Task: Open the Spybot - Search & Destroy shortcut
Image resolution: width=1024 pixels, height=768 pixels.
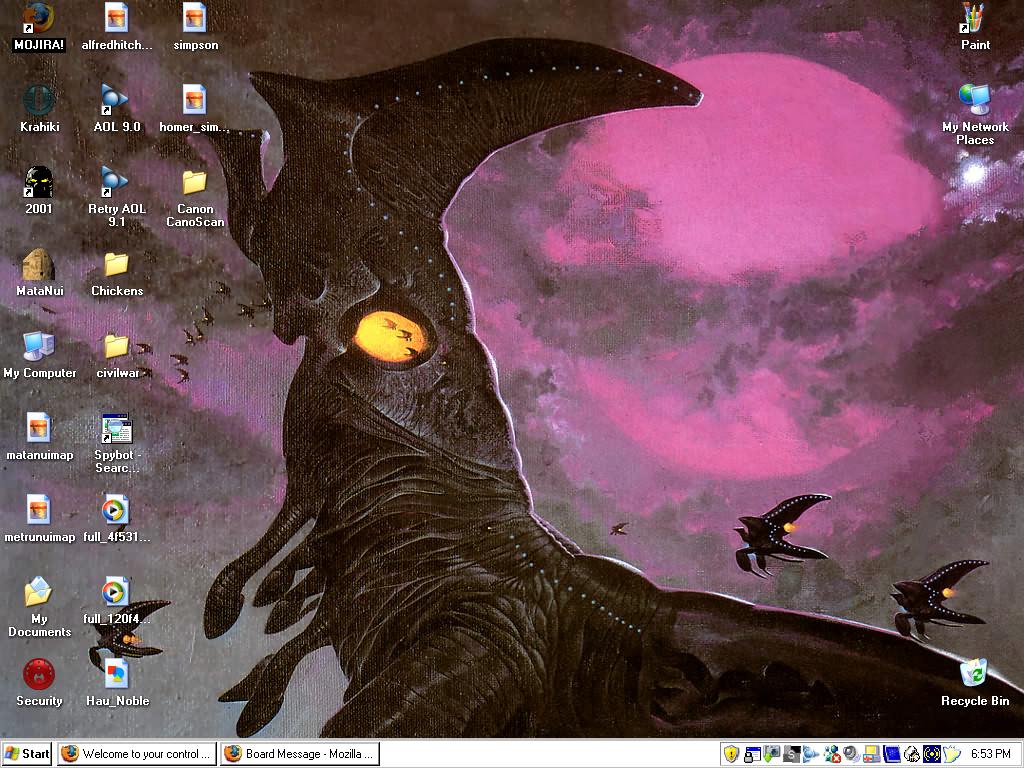Action: click(x=115, y=430)
